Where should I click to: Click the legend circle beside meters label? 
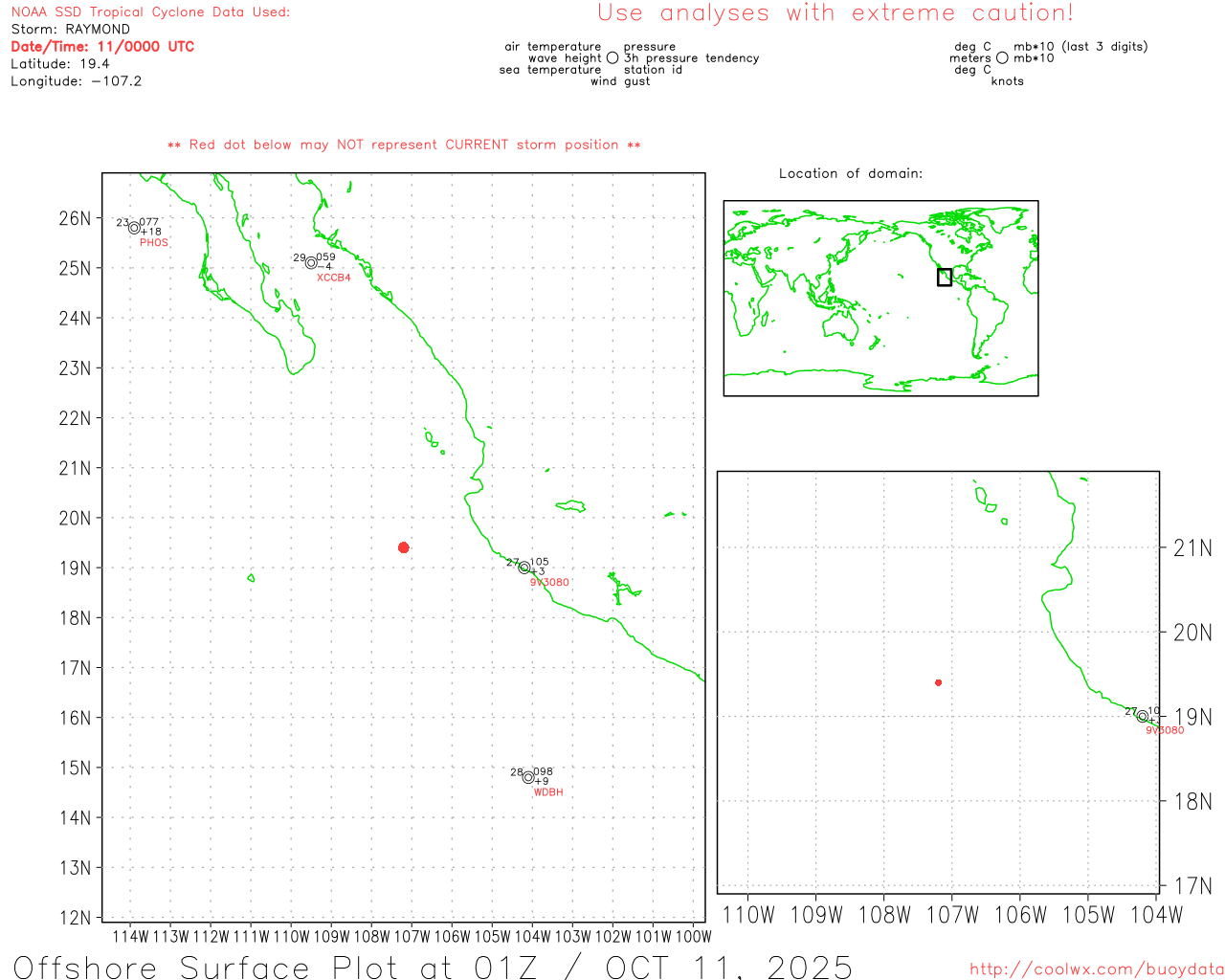(1002, 58)
